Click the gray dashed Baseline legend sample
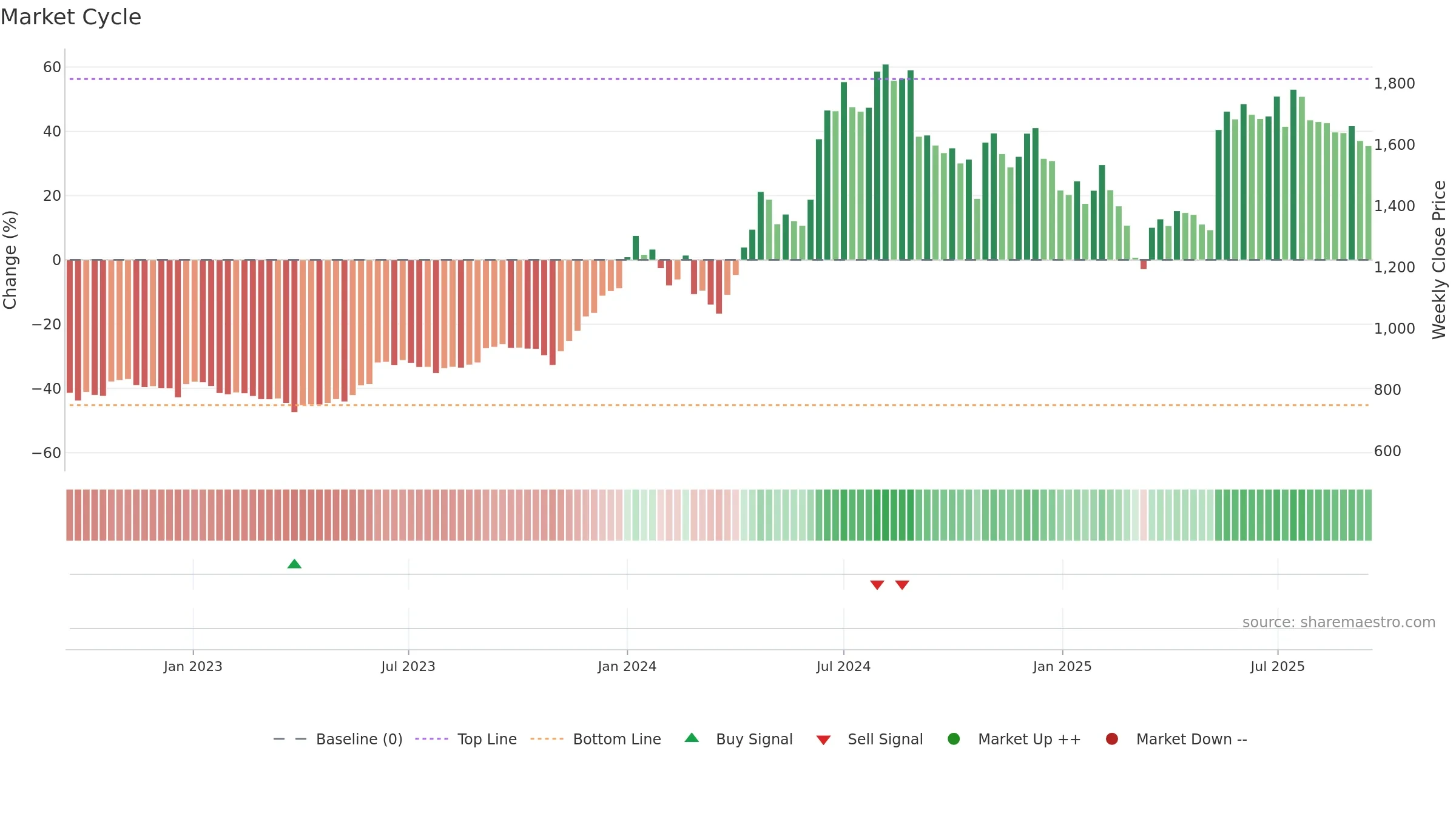1456x819 pixels. (290, 739)
